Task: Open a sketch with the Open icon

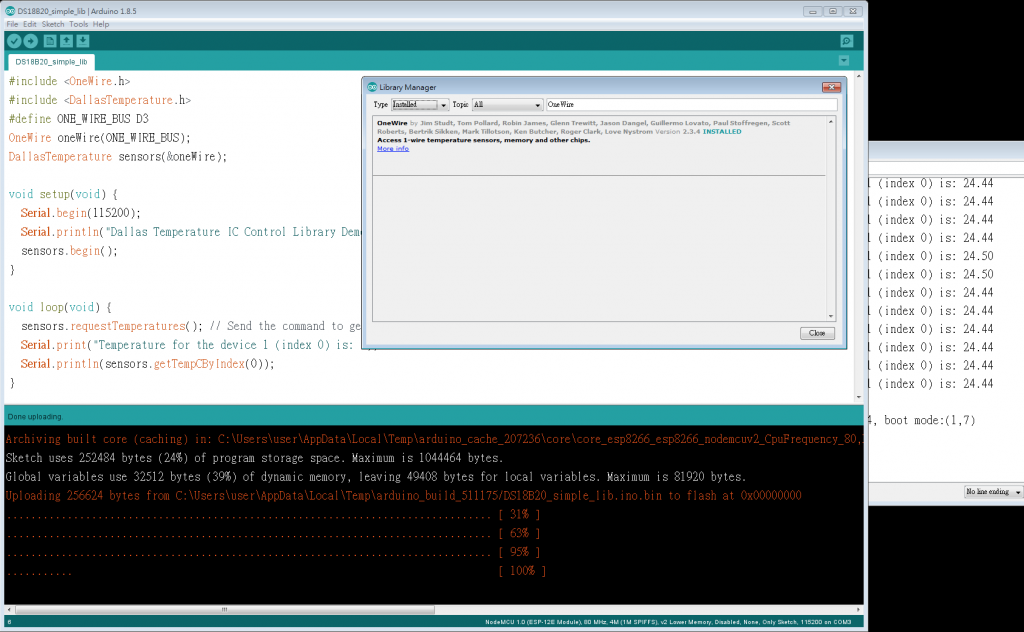Action: [x=67, y=41]
